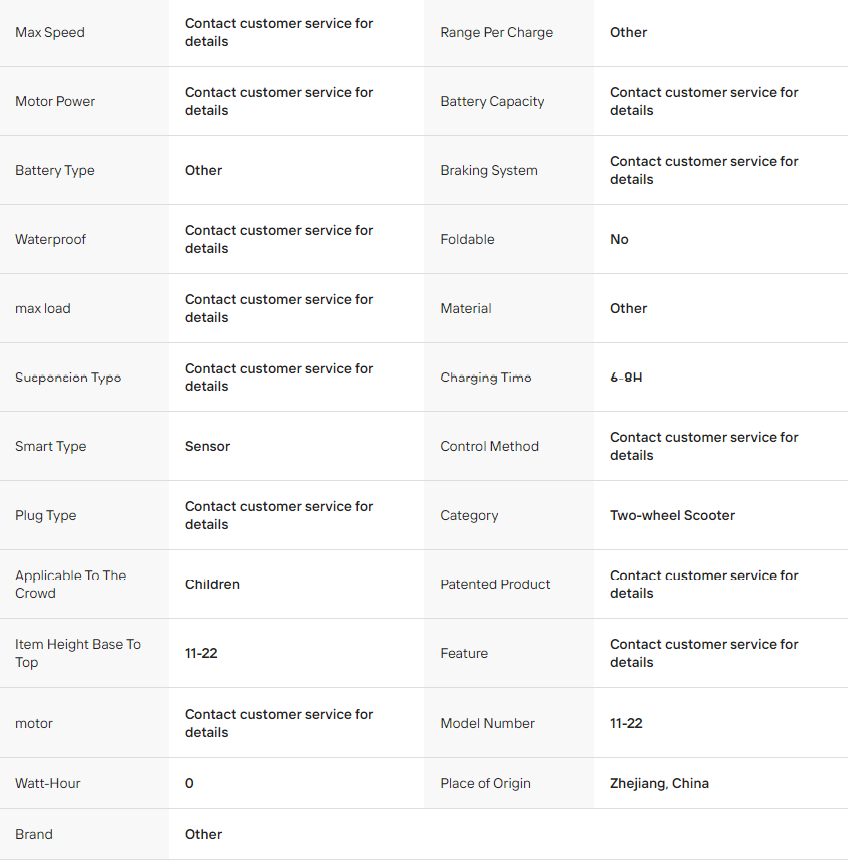This screenshot has width=848, height=862.
Task: Select the Charging Time value 6-8H
Action: [x=626, y=377]
